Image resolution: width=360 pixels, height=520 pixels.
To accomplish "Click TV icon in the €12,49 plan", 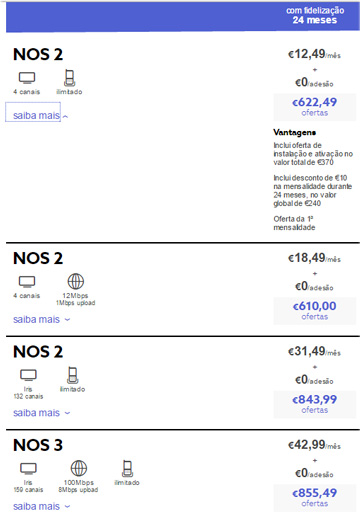I will pos(27,78).
